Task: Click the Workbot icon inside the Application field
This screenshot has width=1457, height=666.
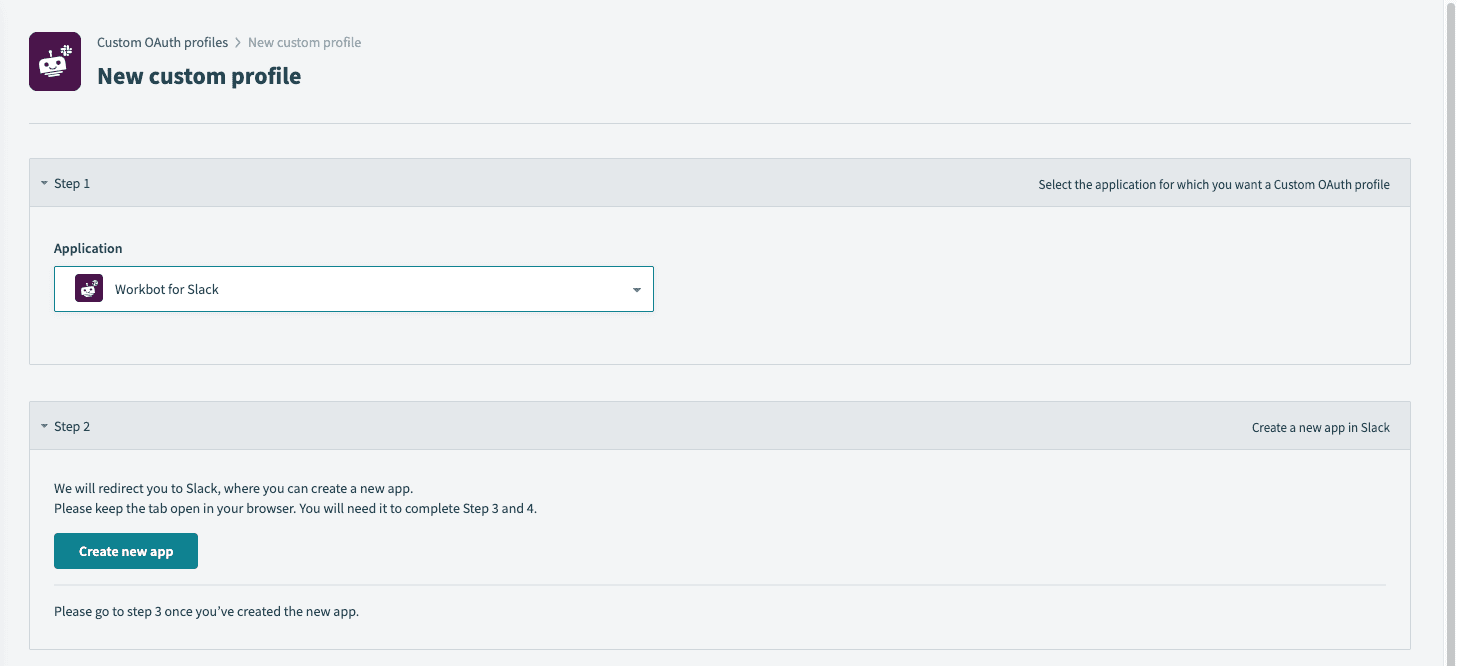Action: point(89,289)
